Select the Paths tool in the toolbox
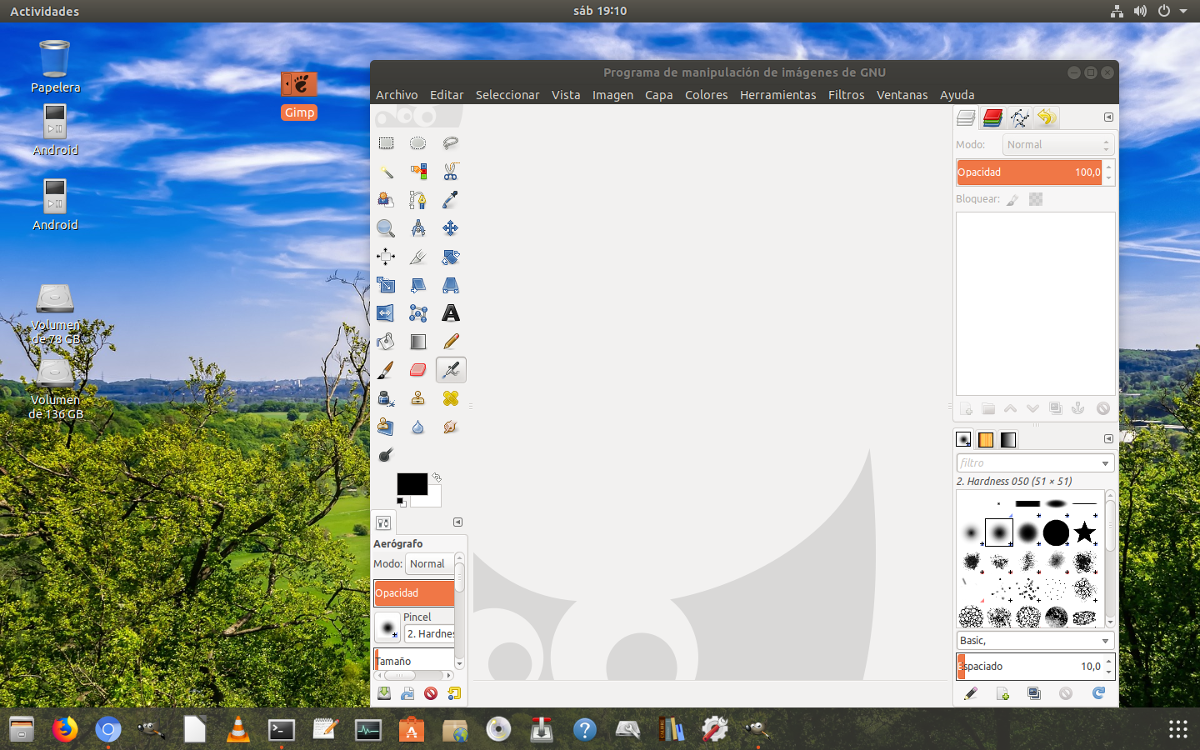The height and width of the screenshot is (750, 1200). click(418, 199)
